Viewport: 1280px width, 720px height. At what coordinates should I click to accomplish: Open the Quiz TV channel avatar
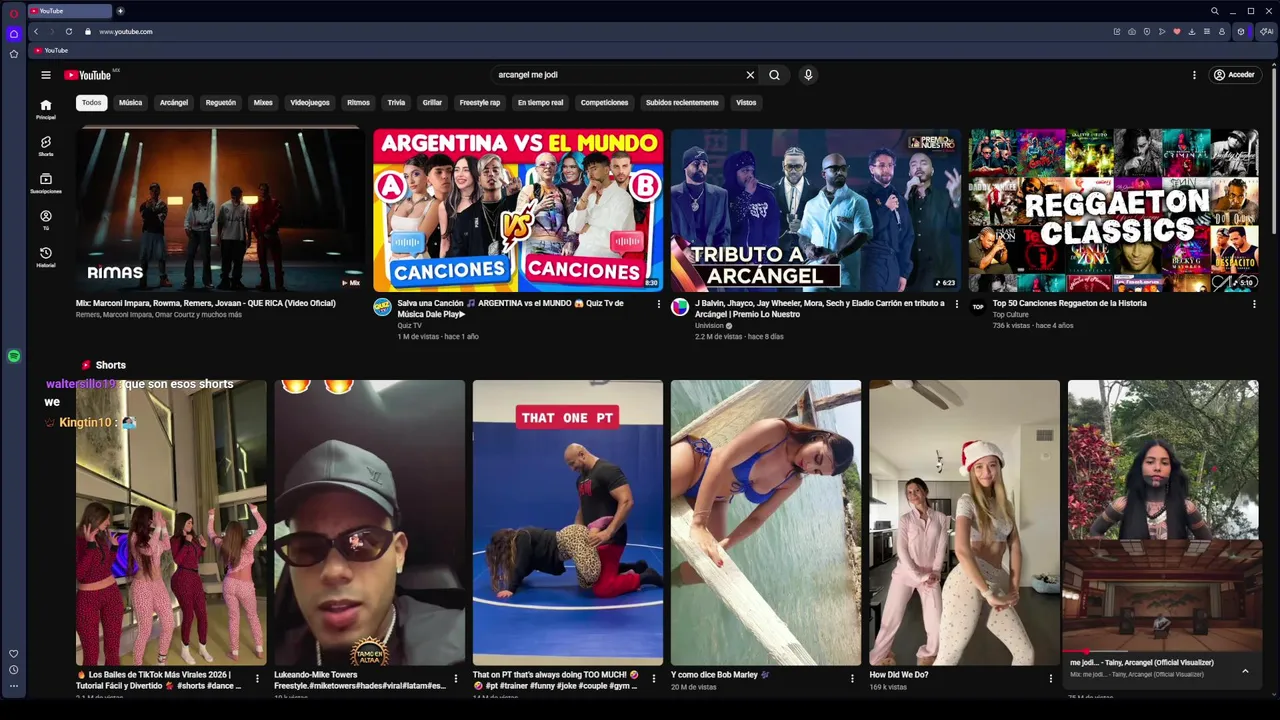(x=382, y=307)
